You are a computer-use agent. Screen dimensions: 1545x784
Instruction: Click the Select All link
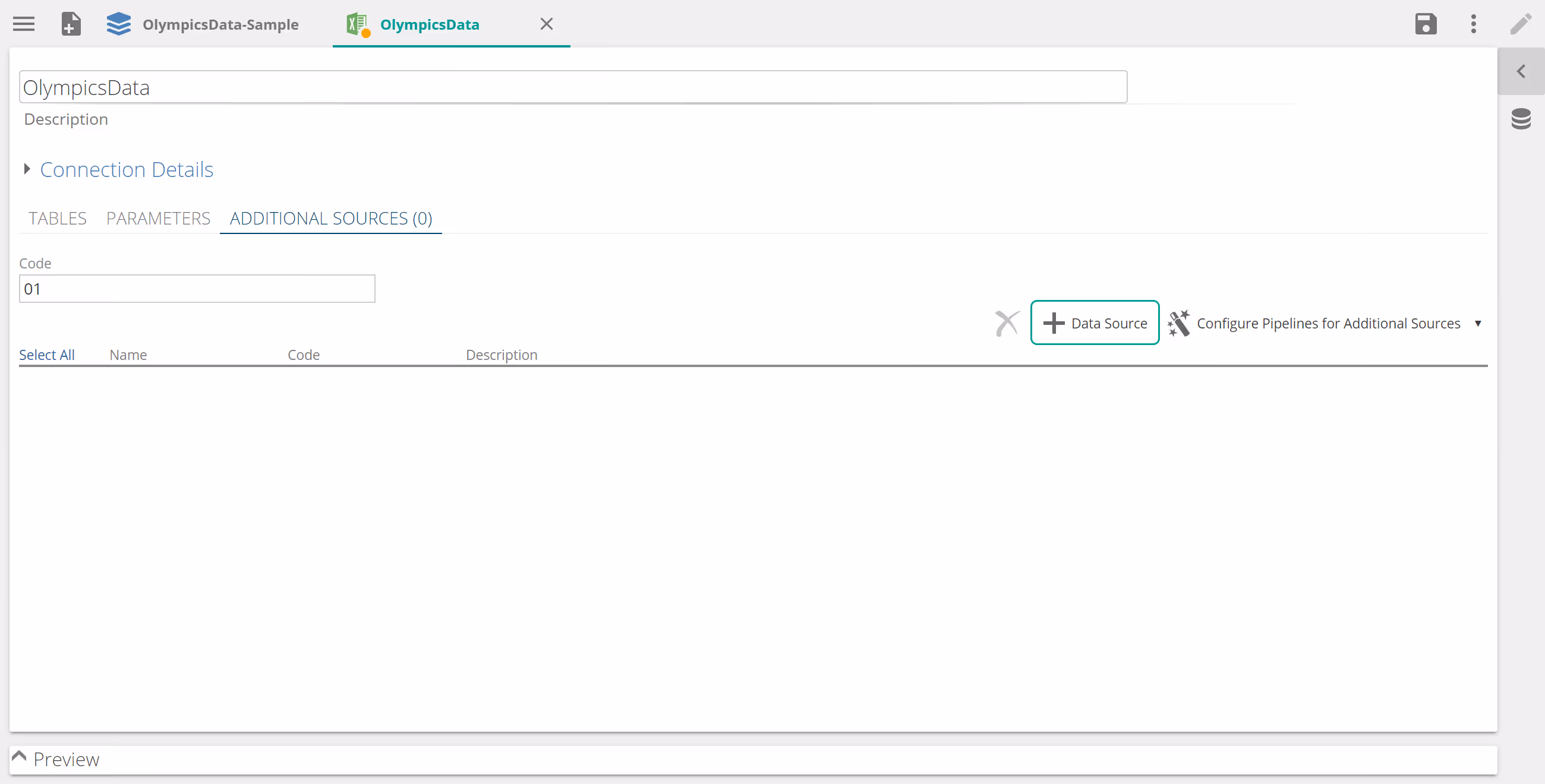tap(47, 355)
